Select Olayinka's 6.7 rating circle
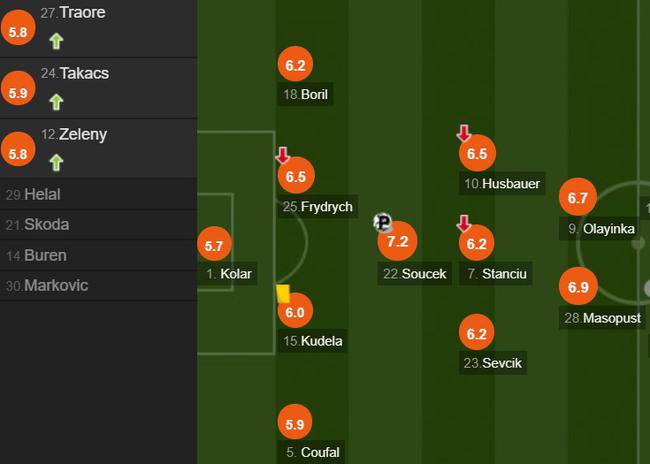Screen dimensions: 650x464 (578, 197)
